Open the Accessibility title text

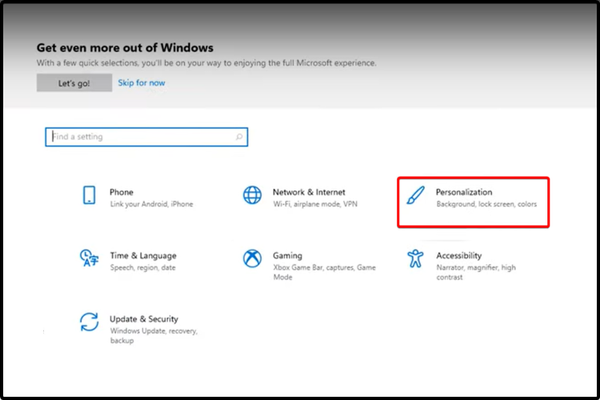point(459,255)
